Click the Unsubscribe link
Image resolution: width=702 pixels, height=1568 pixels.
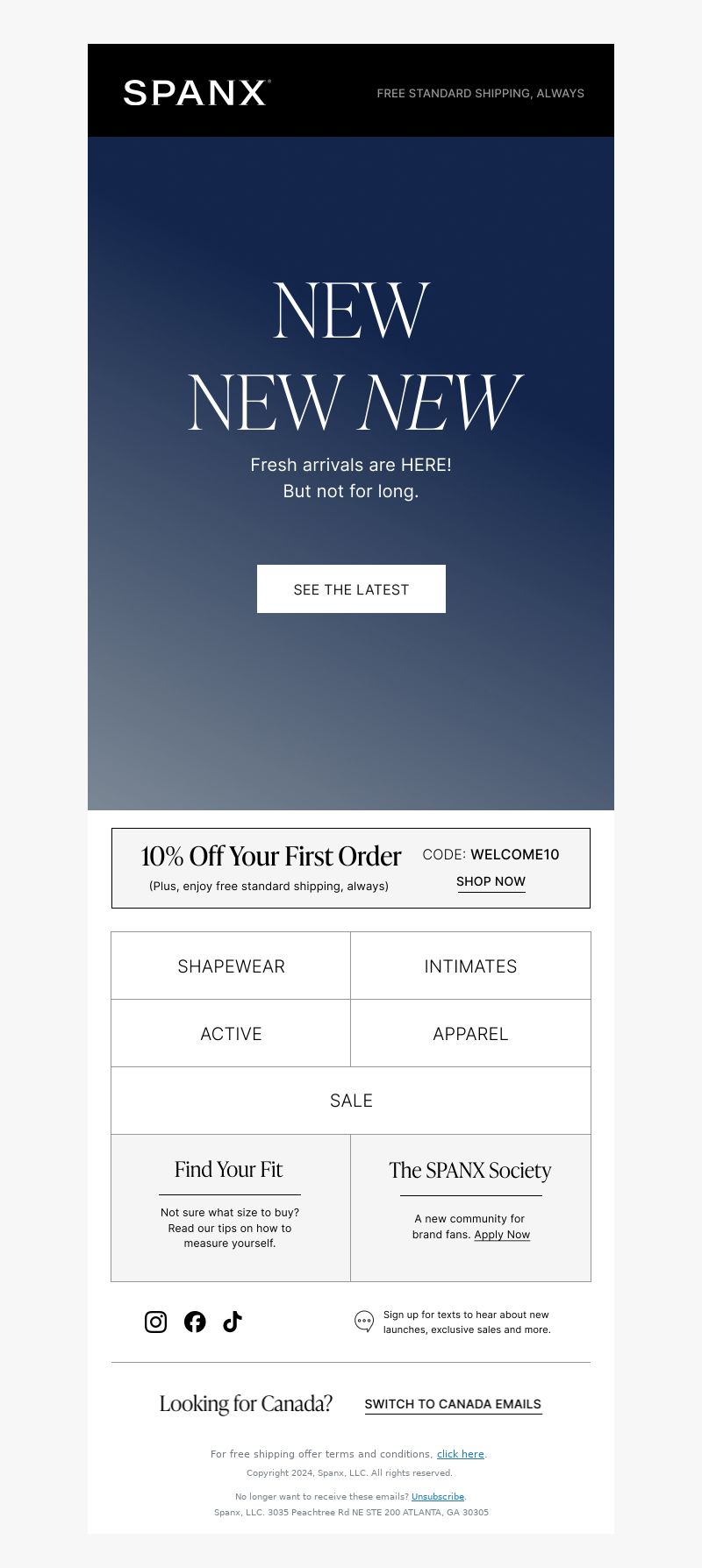438,1497
